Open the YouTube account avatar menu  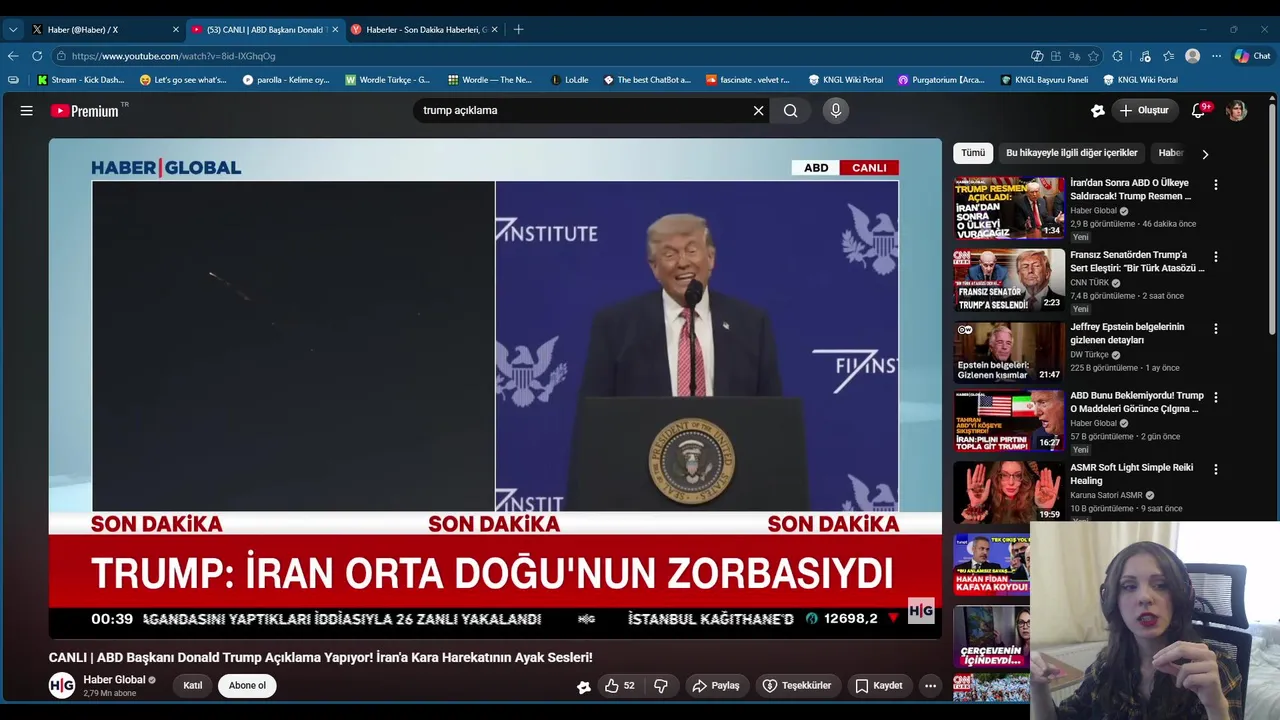pyautogui.click(x=1237, y=111)
